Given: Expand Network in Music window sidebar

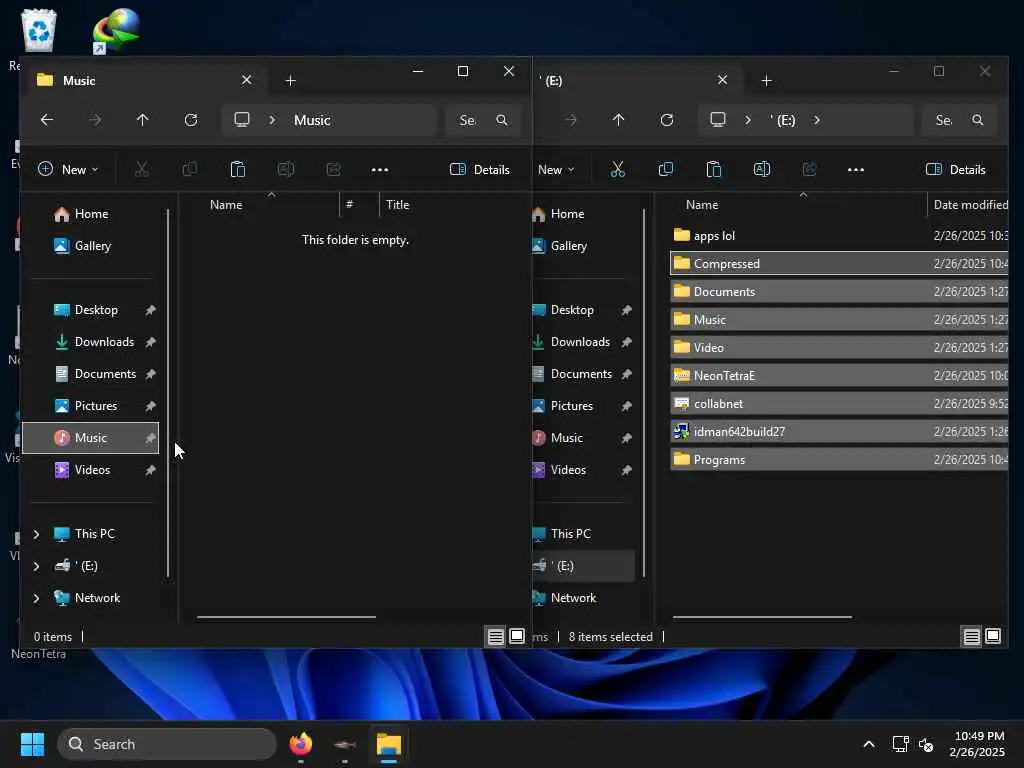Looking at the screenshot, I should click(x=37, y=598).
